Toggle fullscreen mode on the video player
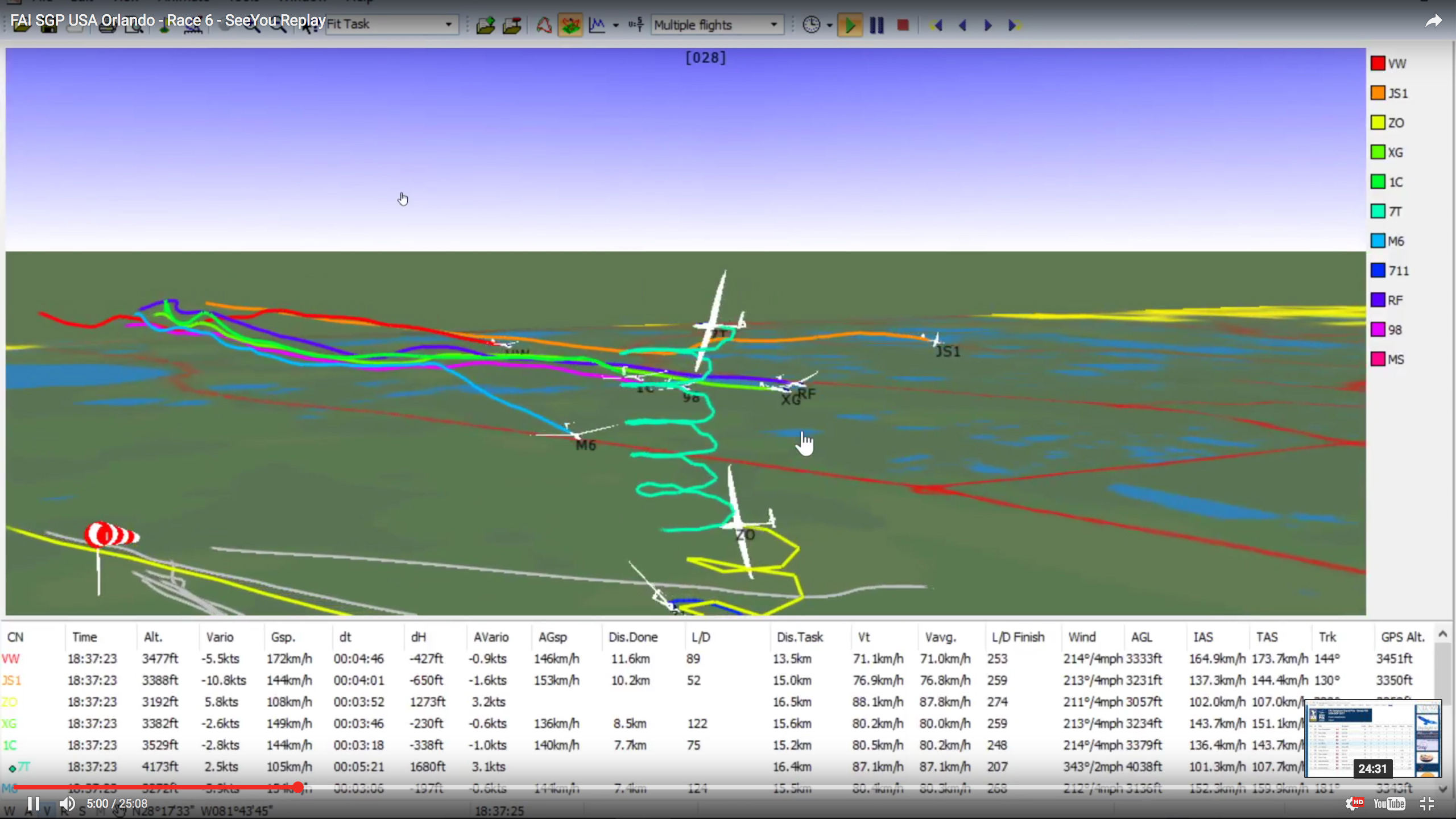 click(x=1428, y=804)
